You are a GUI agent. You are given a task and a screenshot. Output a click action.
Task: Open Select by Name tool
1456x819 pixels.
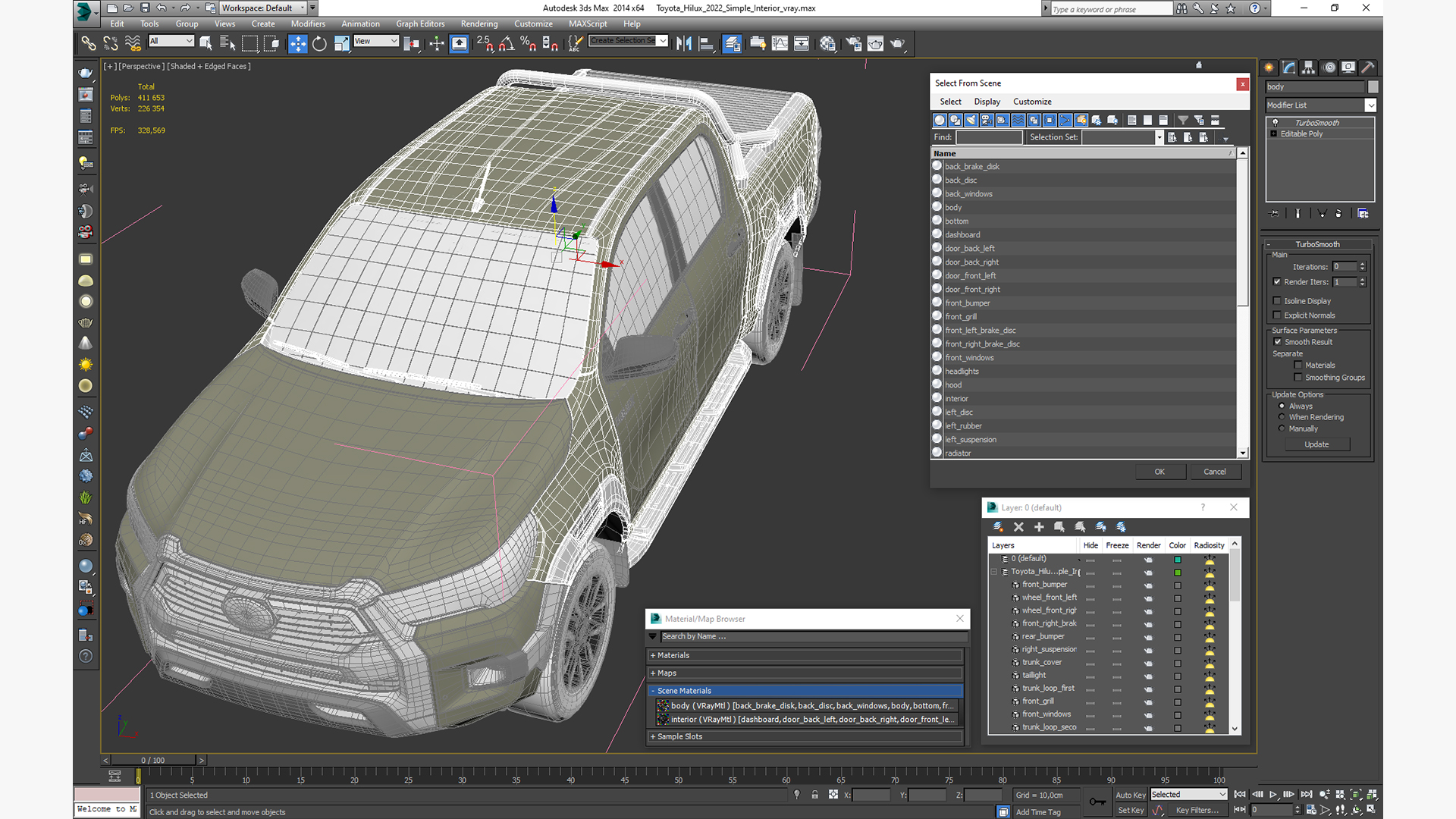(227, 44)
